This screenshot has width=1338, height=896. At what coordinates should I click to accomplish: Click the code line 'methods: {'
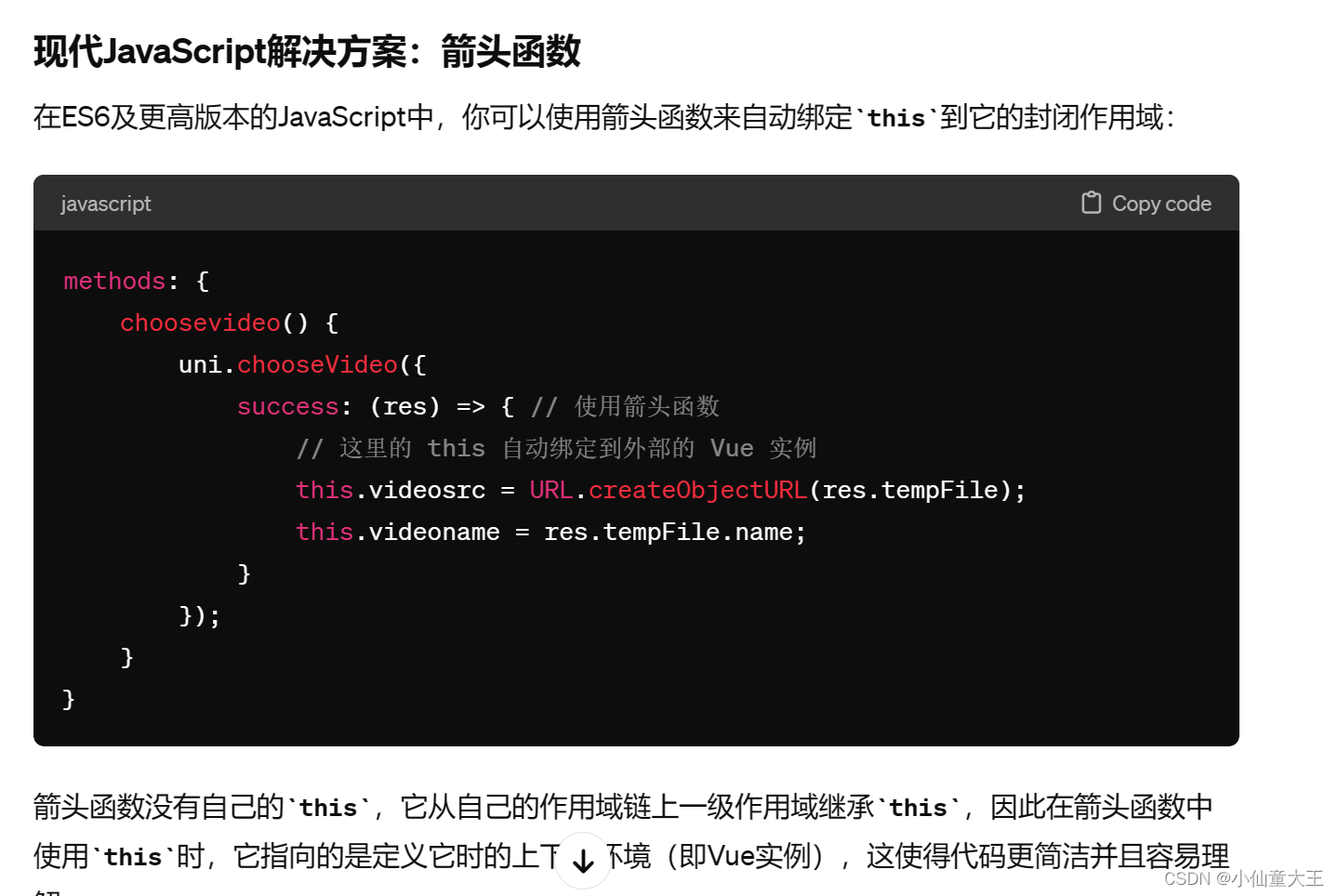(x=137, y=281)
